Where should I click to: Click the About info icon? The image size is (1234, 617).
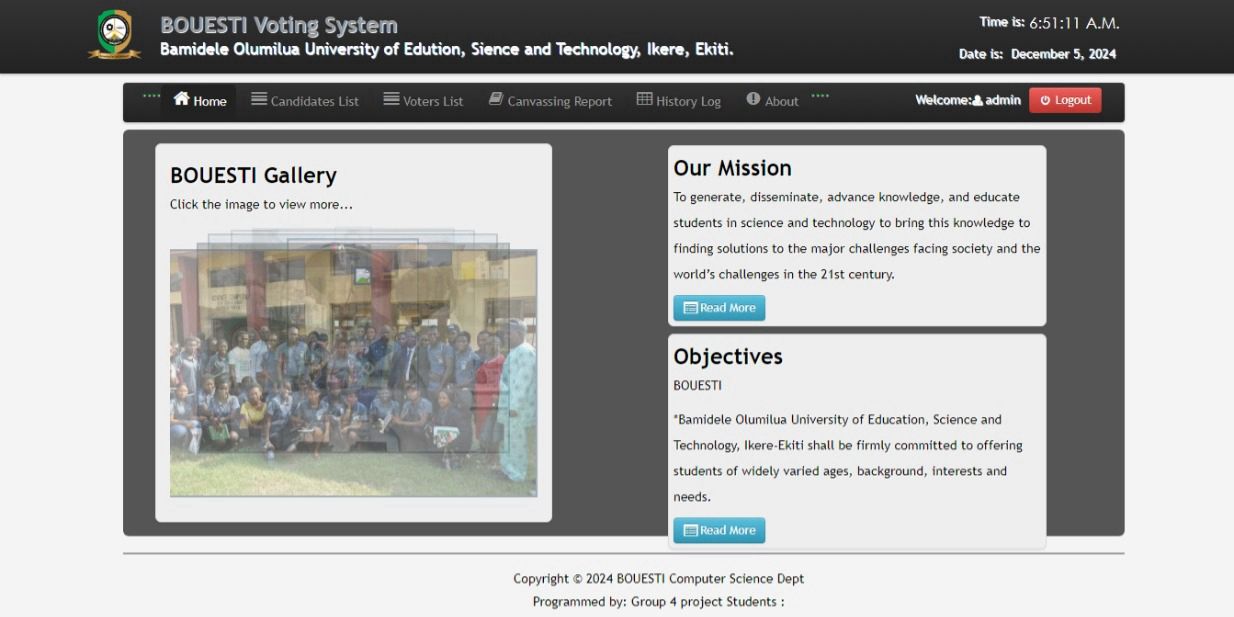(x=753, y=99)
